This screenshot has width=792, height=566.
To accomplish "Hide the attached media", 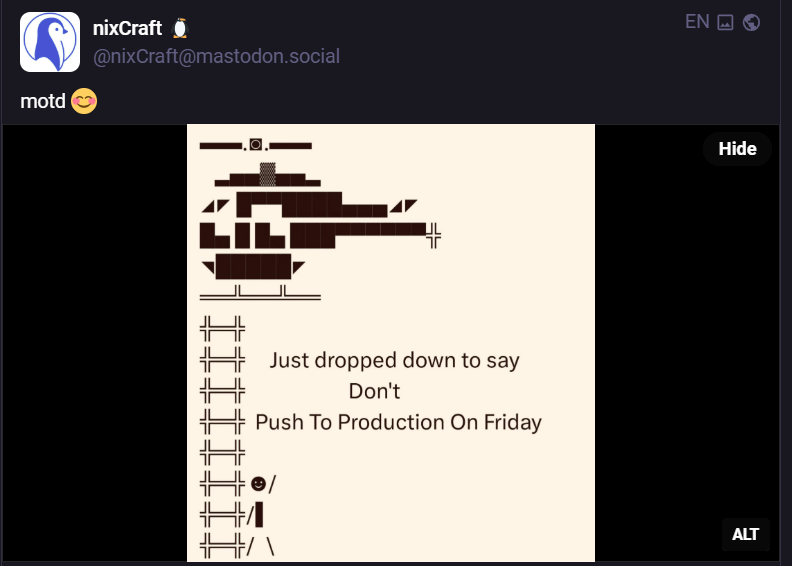I will point(737,148).
